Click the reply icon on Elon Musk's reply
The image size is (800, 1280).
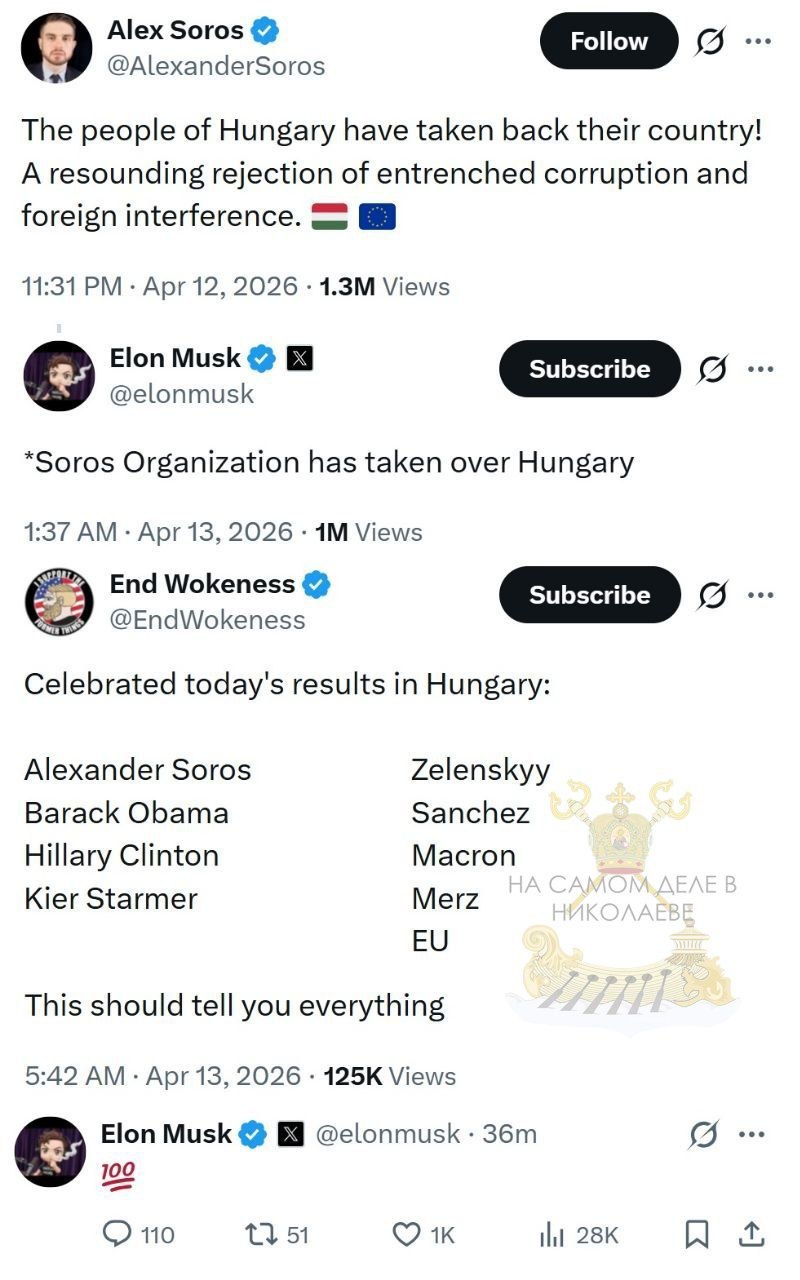pyautogui.click(x=119, y=1235)
